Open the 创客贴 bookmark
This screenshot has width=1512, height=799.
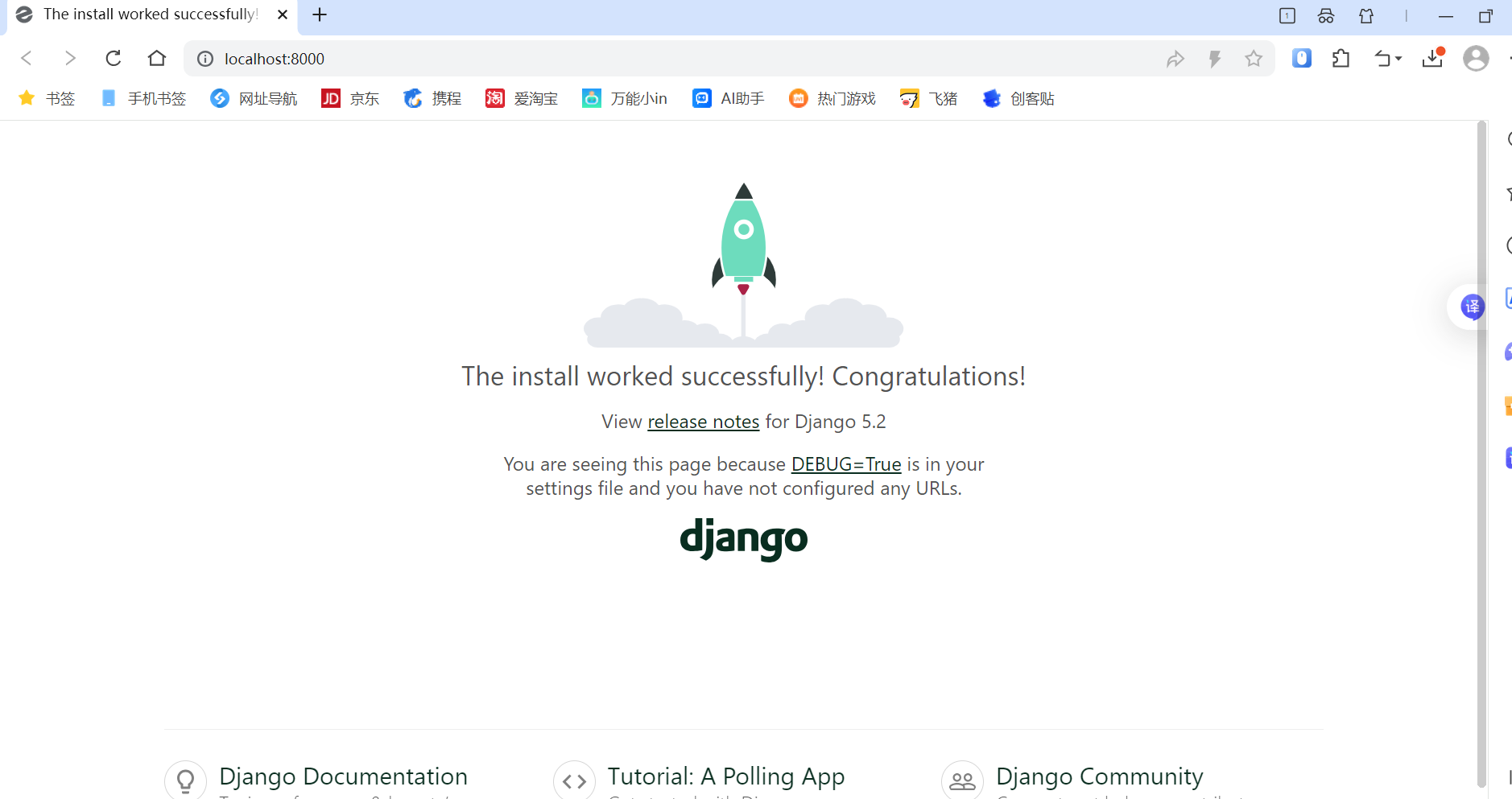1018,98
